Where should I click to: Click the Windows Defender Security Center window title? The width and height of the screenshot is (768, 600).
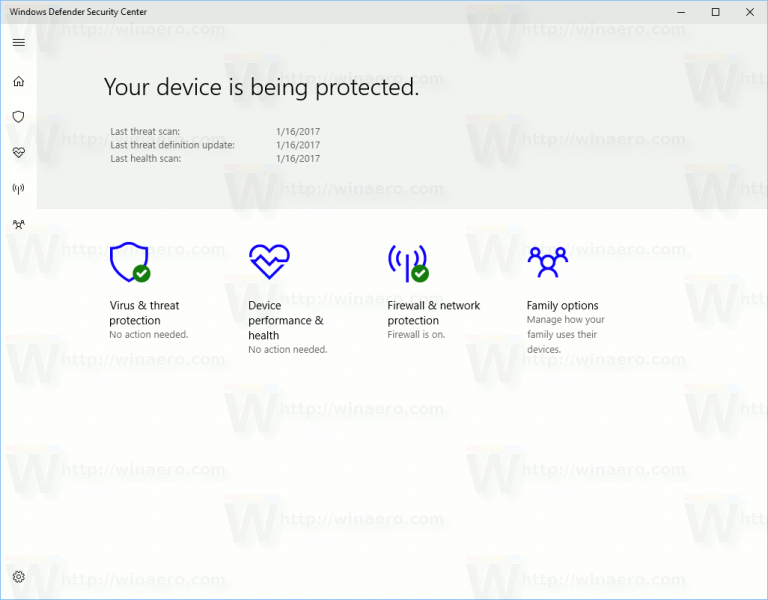coord(78,12)
